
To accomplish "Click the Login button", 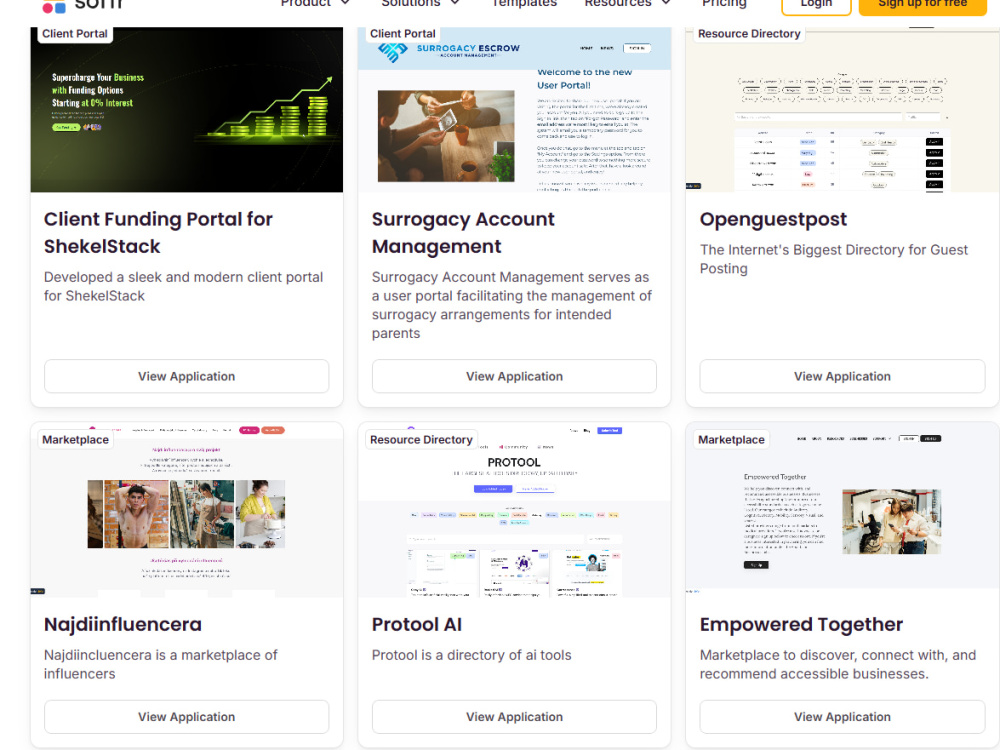I will [816, 5].
